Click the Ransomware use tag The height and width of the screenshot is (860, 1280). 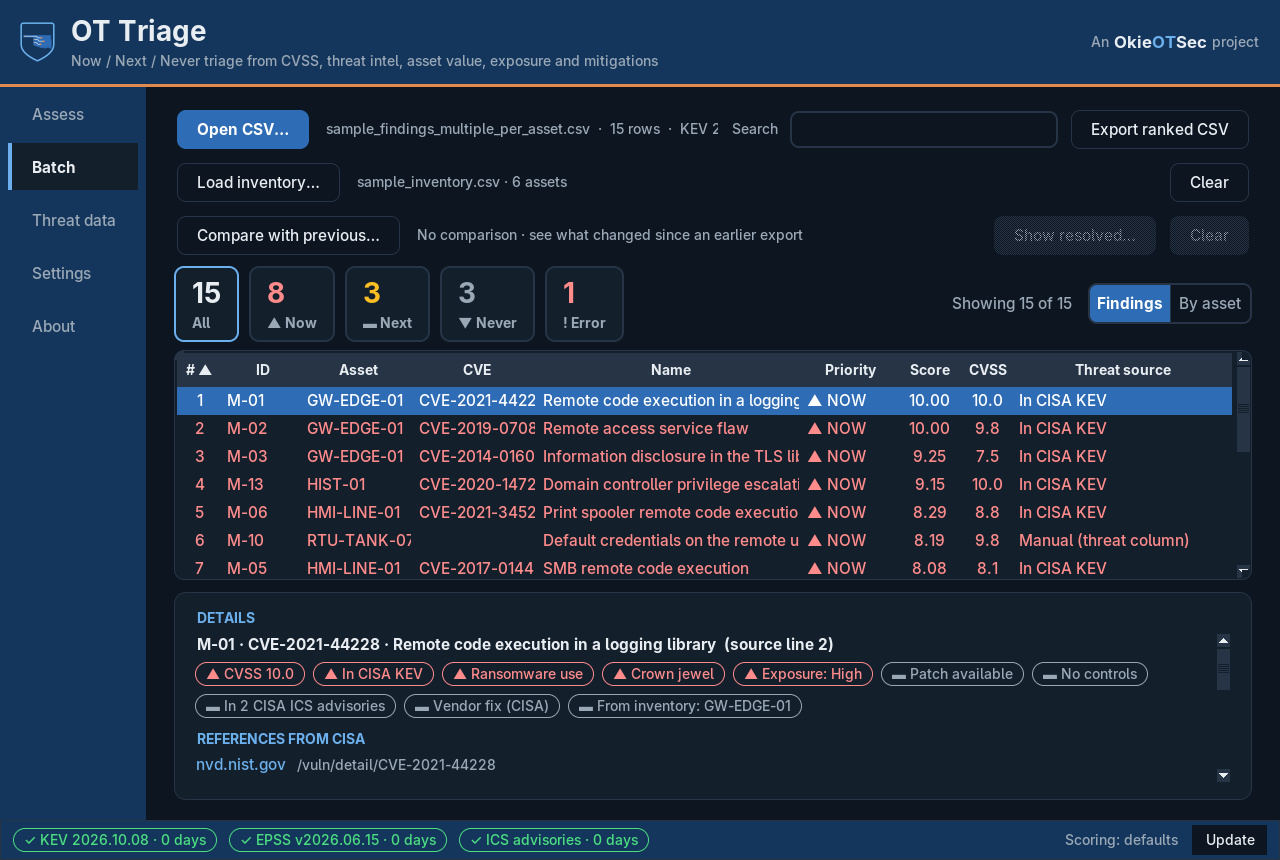(x=518, y=674)
